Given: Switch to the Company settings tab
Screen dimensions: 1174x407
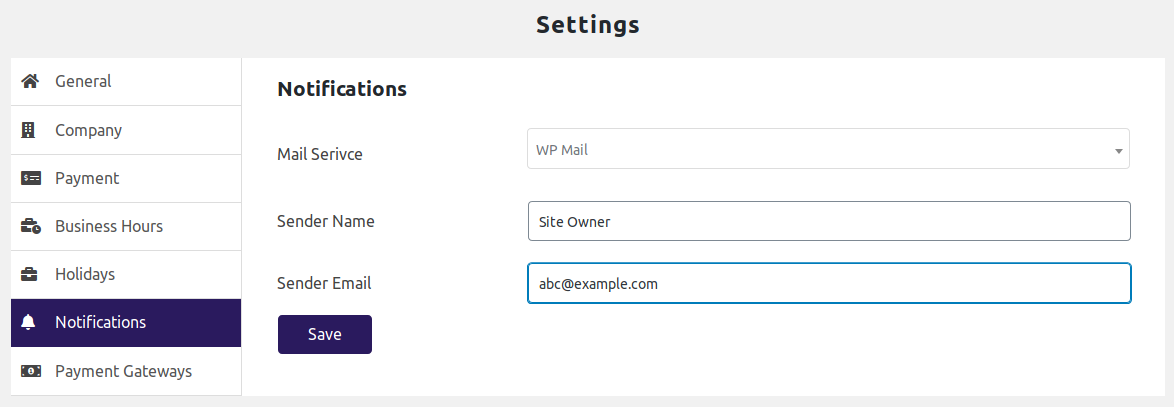Looking at the screenshot, I should pos(88,130).
